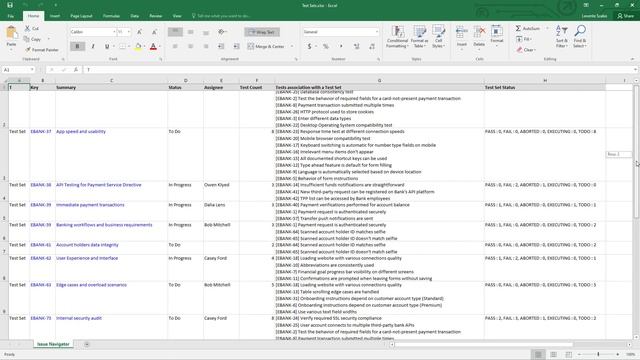640x360 pixels.
Task: Switch to the Insert tab
Action: click(55, 16)
